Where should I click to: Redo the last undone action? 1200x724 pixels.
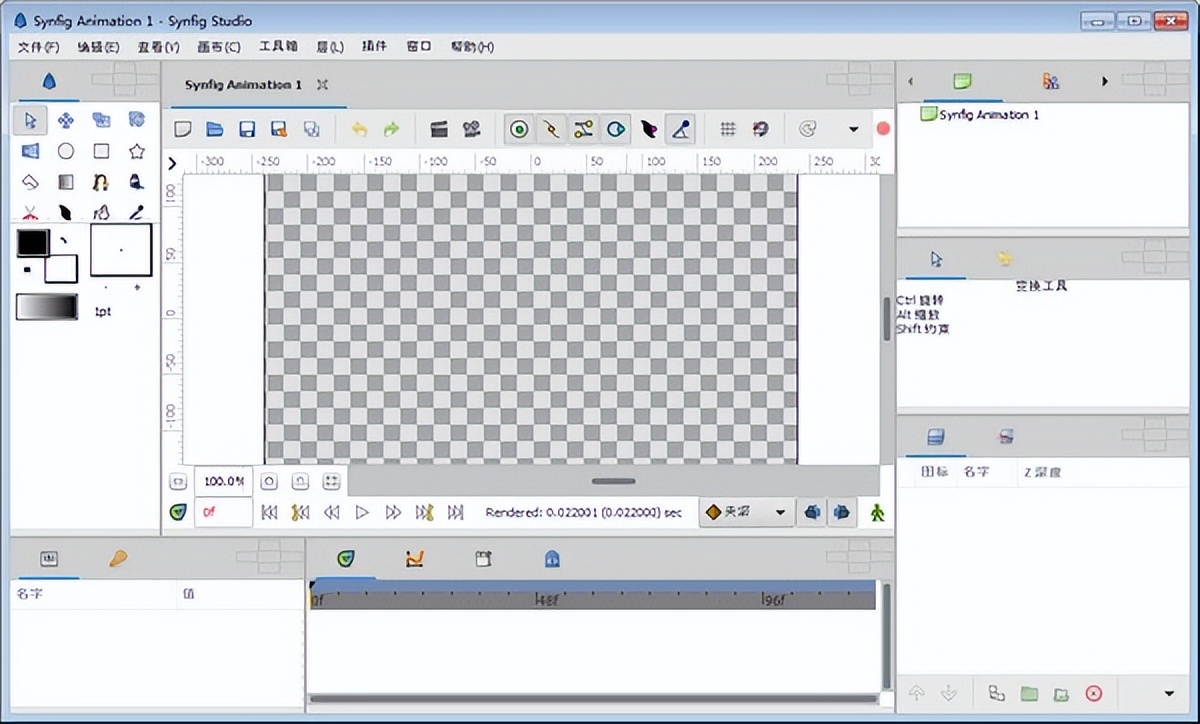click(x=391, y=129)
